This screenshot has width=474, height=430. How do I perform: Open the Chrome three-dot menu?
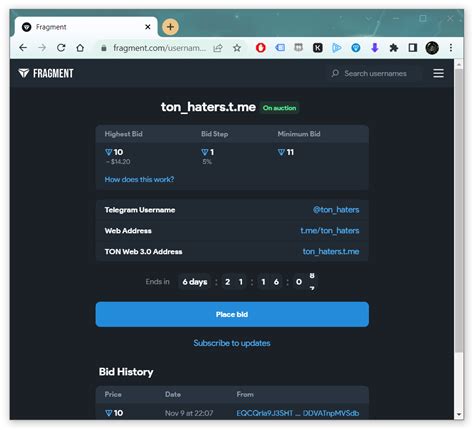tap(451, 48)
